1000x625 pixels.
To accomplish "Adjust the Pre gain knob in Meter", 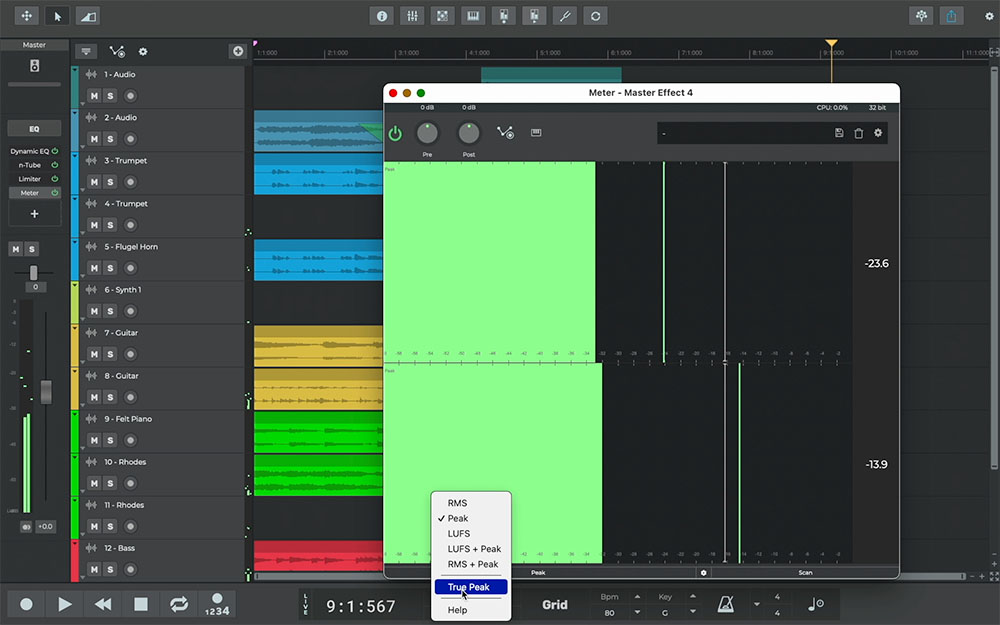I will [x=427, y=132].
